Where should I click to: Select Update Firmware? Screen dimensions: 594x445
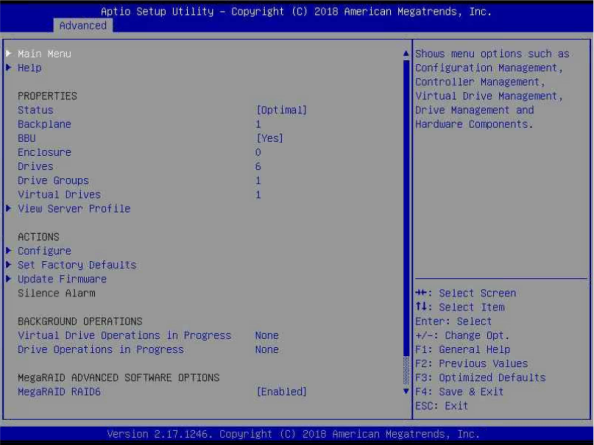62,279
